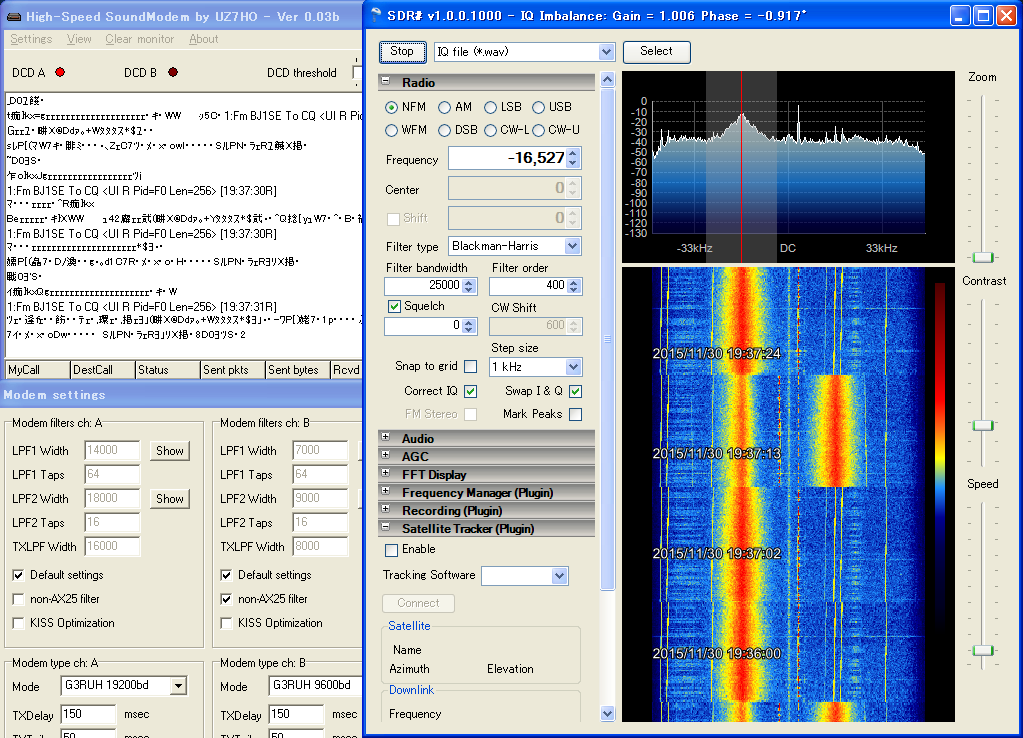The height and width of the screenshot is (738, 1023).
Task: Expand Frequency Manager (Plugin) section
Action: point(386,491)
